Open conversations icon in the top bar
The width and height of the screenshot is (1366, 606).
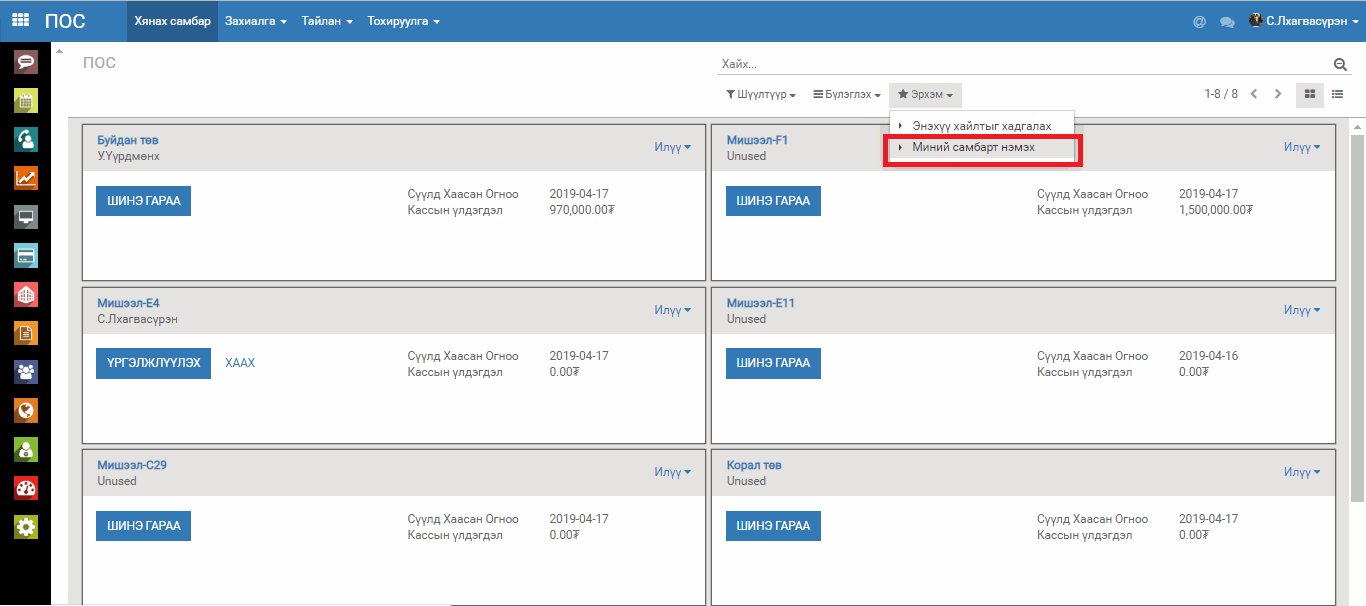(x=1227, y=22)
